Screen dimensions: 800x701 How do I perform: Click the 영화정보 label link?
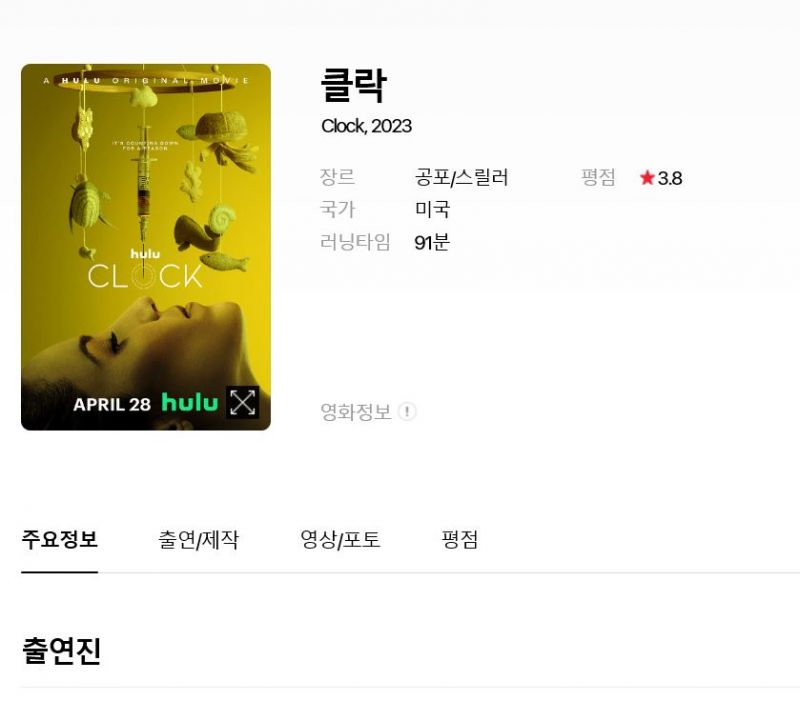click(356, 412)
